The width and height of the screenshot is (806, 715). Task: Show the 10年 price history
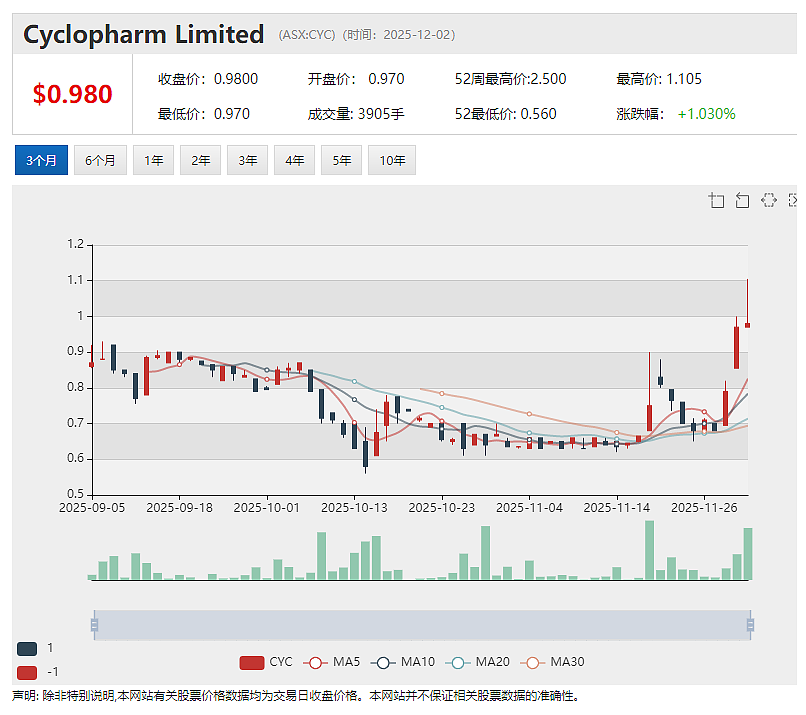392,160
